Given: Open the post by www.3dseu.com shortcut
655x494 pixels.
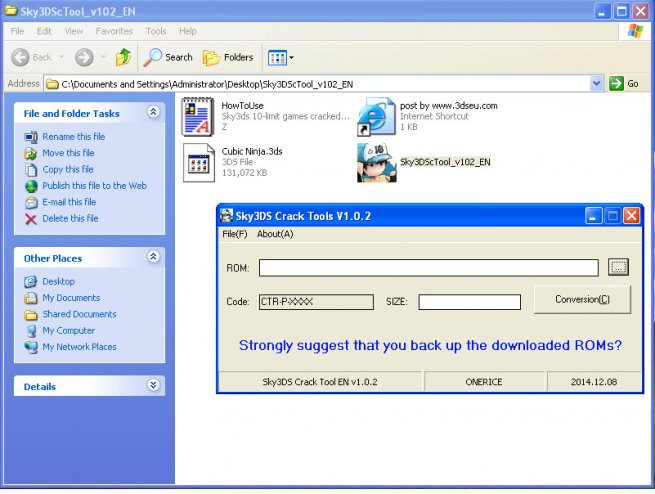Looking at the screenshot, I should (x=376, y=117).
